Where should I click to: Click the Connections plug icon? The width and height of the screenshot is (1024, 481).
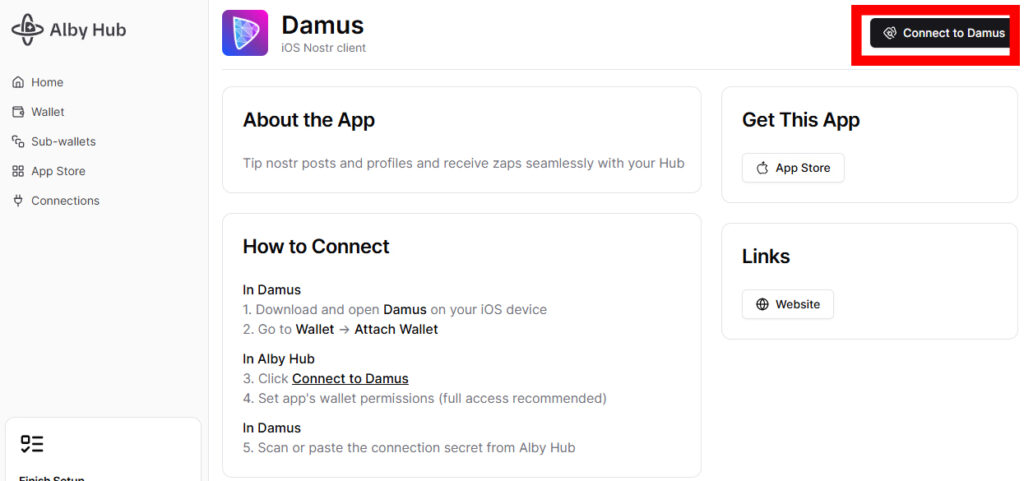18,200
